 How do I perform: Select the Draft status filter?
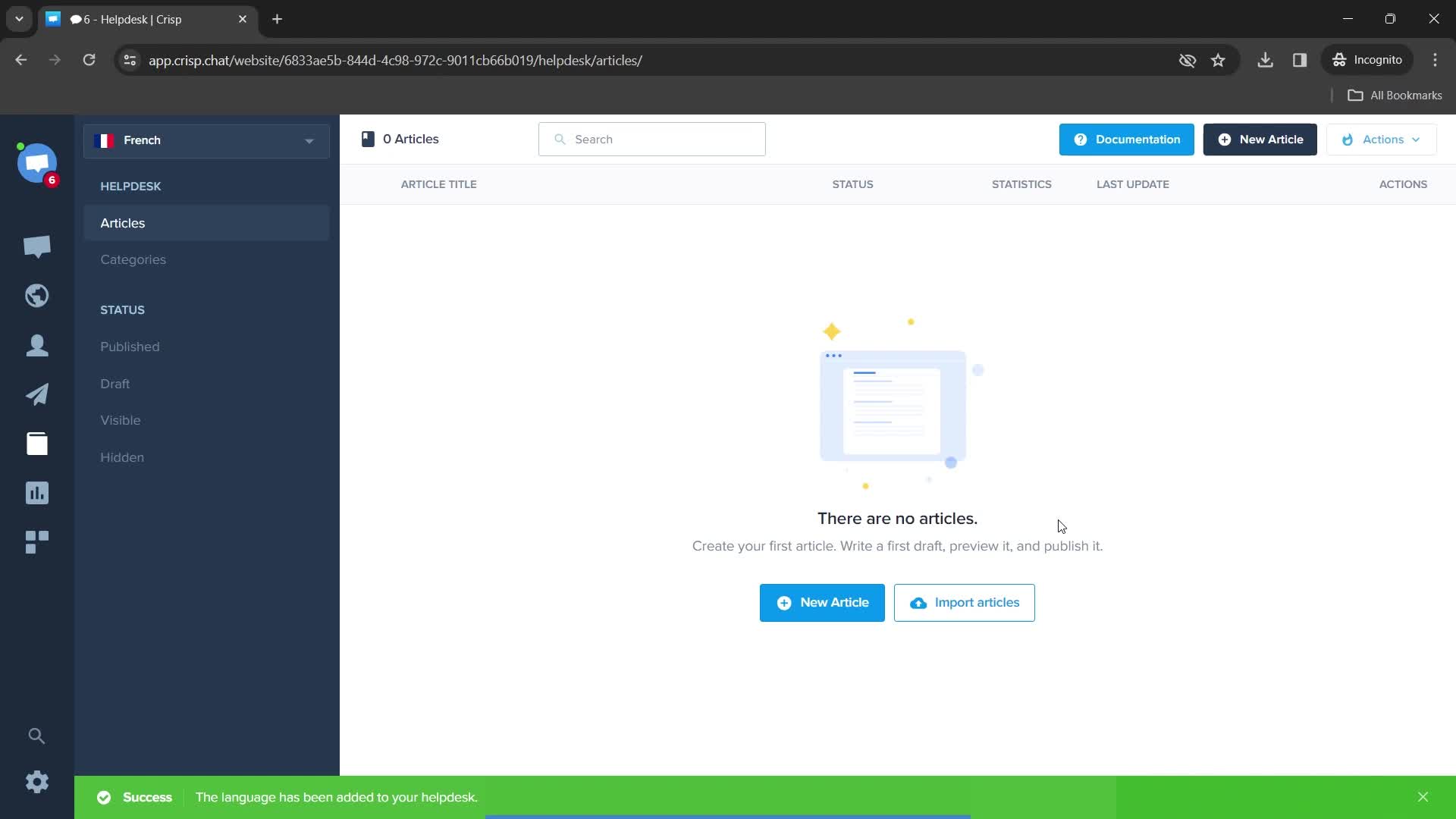114,383
